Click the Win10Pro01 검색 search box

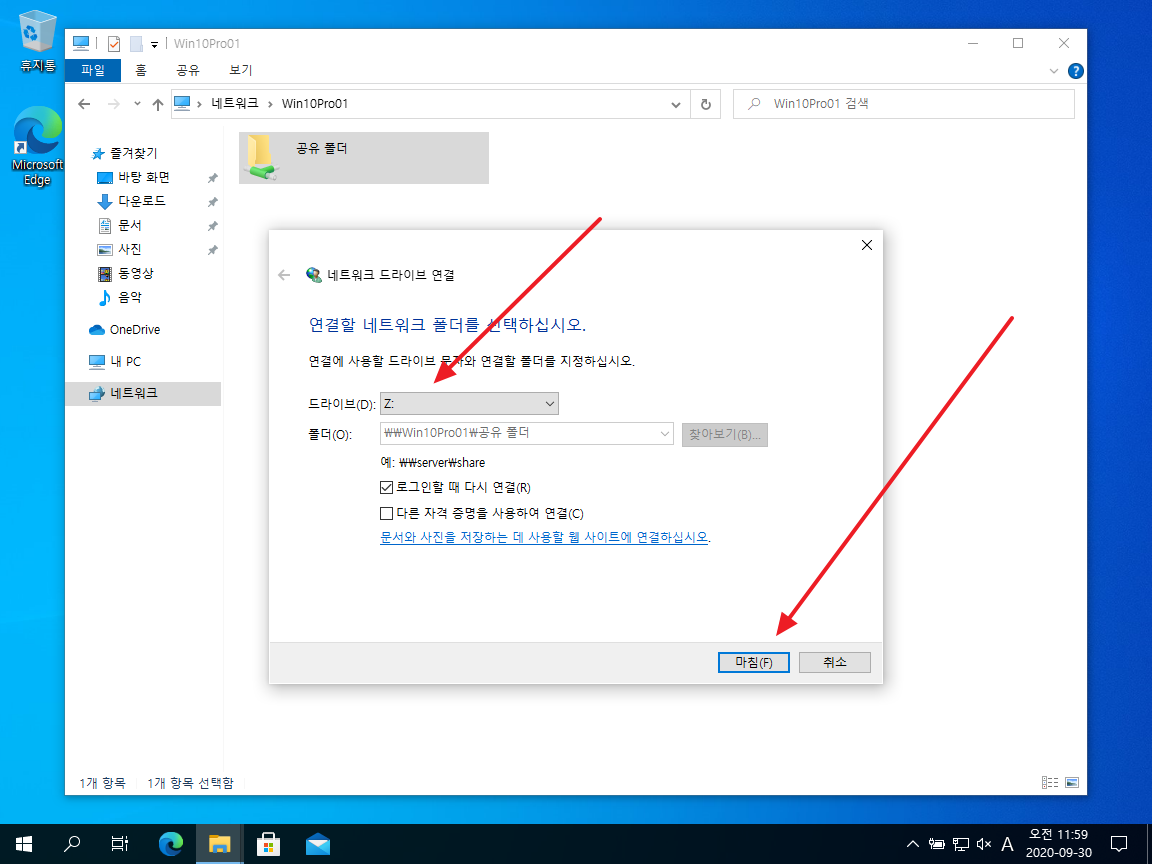pyautogui.click(x=904, y=104)
